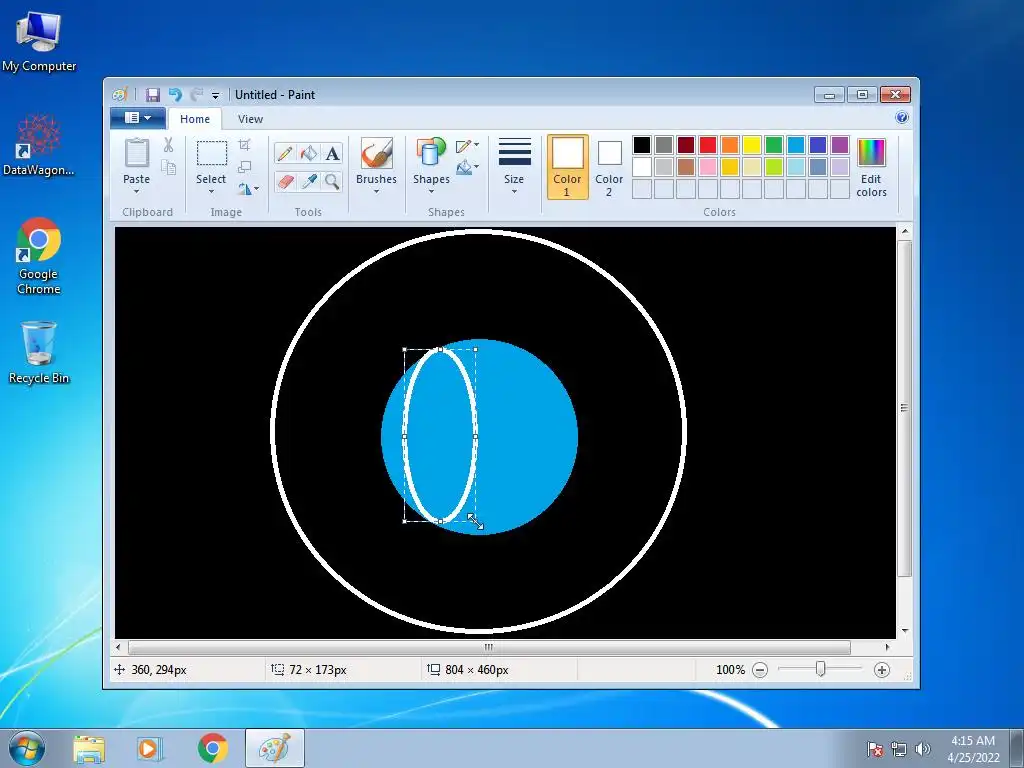This screenshot has width=1024, height=768.
Task: Click the Undo arrow in title bar
Action: (175, 95)
